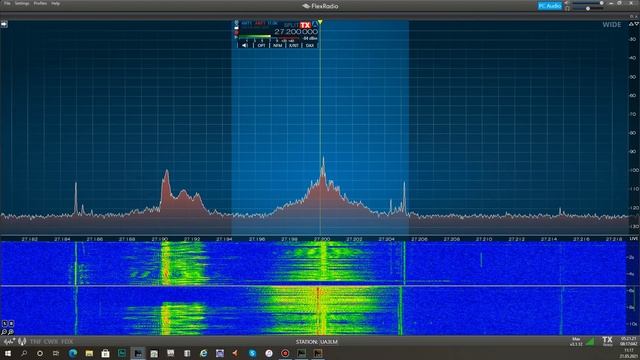Open Task View on the taskbar
The width and height of the screenshot is (640, 360).
56,353
